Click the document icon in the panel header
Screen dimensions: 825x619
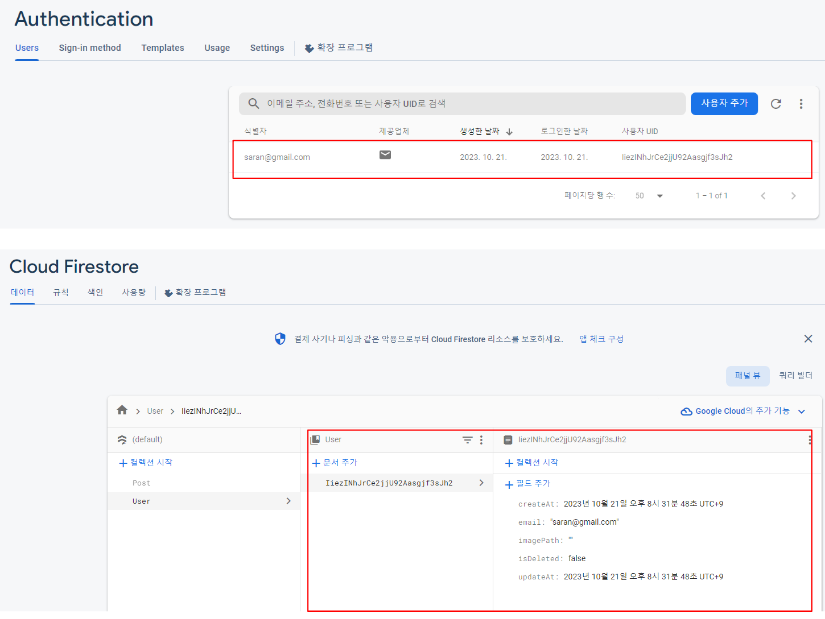coord(508,440)
